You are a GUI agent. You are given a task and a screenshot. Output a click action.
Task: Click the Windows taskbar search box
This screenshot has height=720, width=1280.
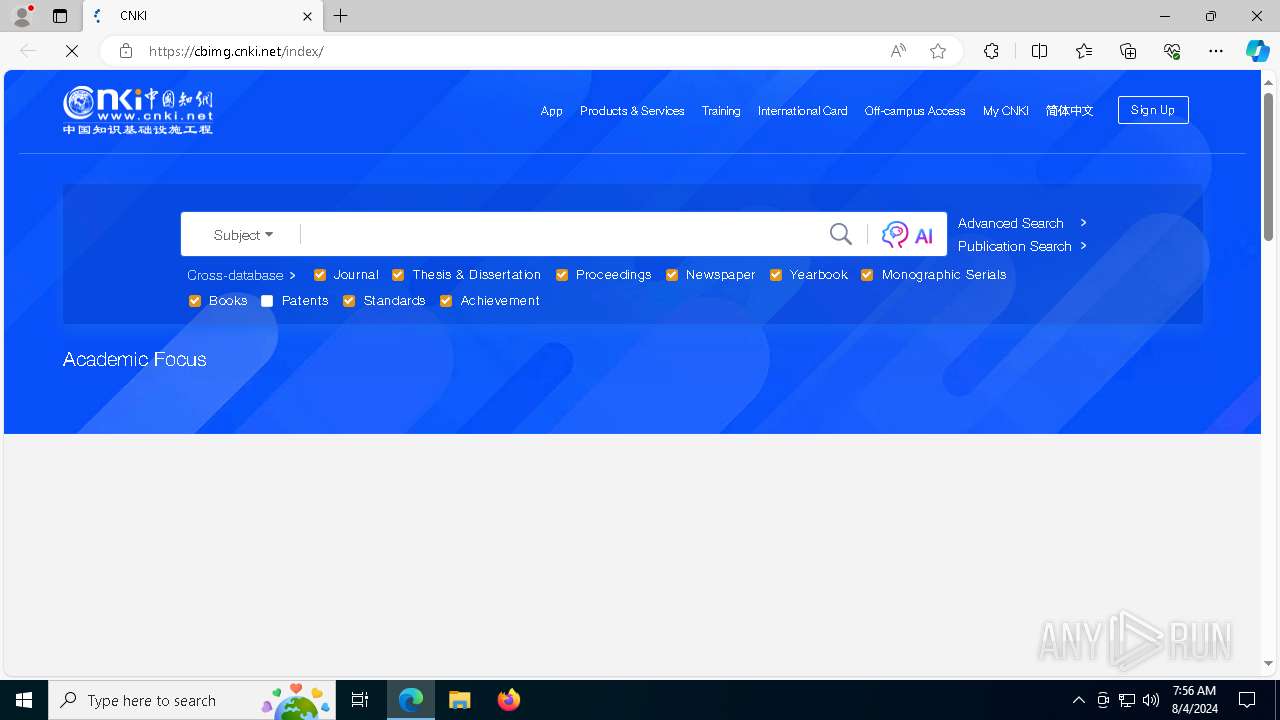pyautogui.click(x=192, y=700)
